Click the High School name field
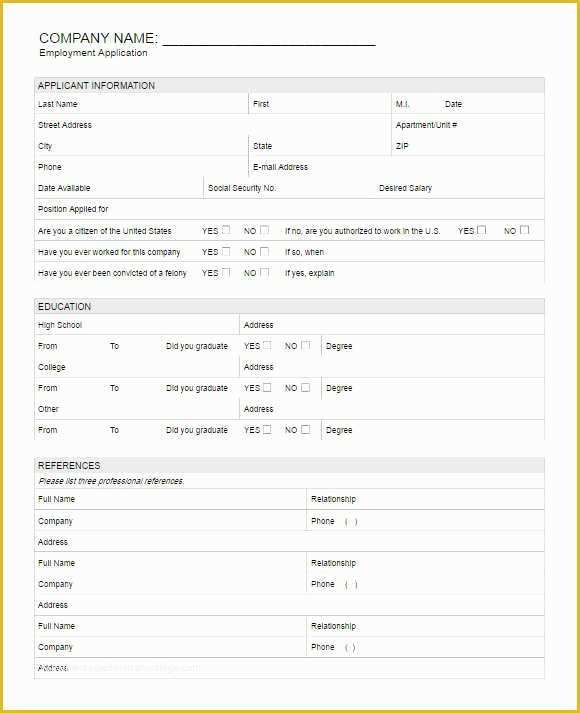Viewport: 580px width, 713px height. point(137,324)
